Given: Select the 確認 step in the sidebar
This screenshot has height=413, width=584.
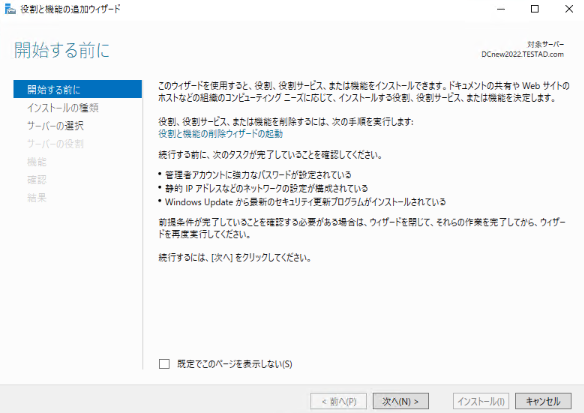Looking at the screenshot, I should pyautogui.click(x=36, y=180).
